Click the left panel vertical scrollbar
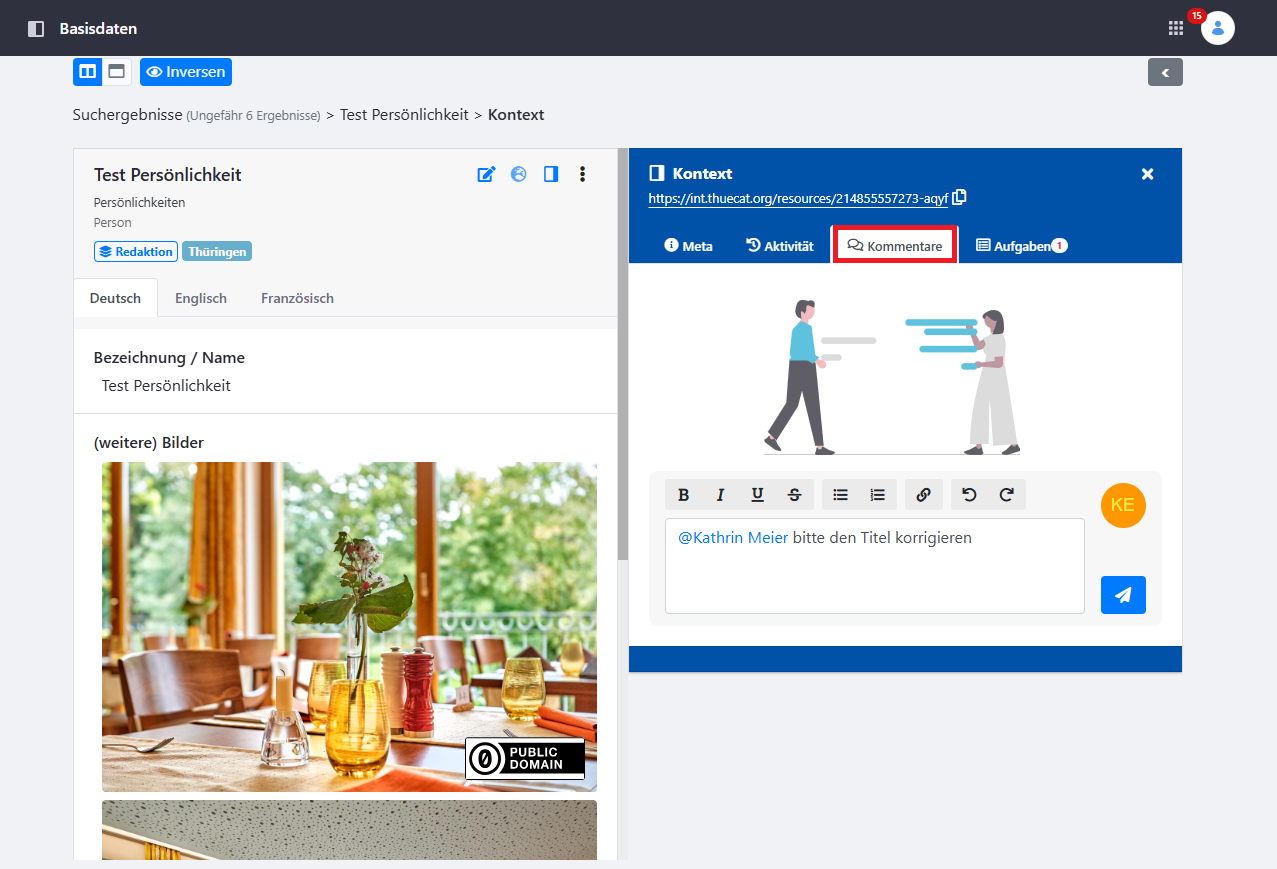The width and height of the screenshot is (1277, 869). 623,355
